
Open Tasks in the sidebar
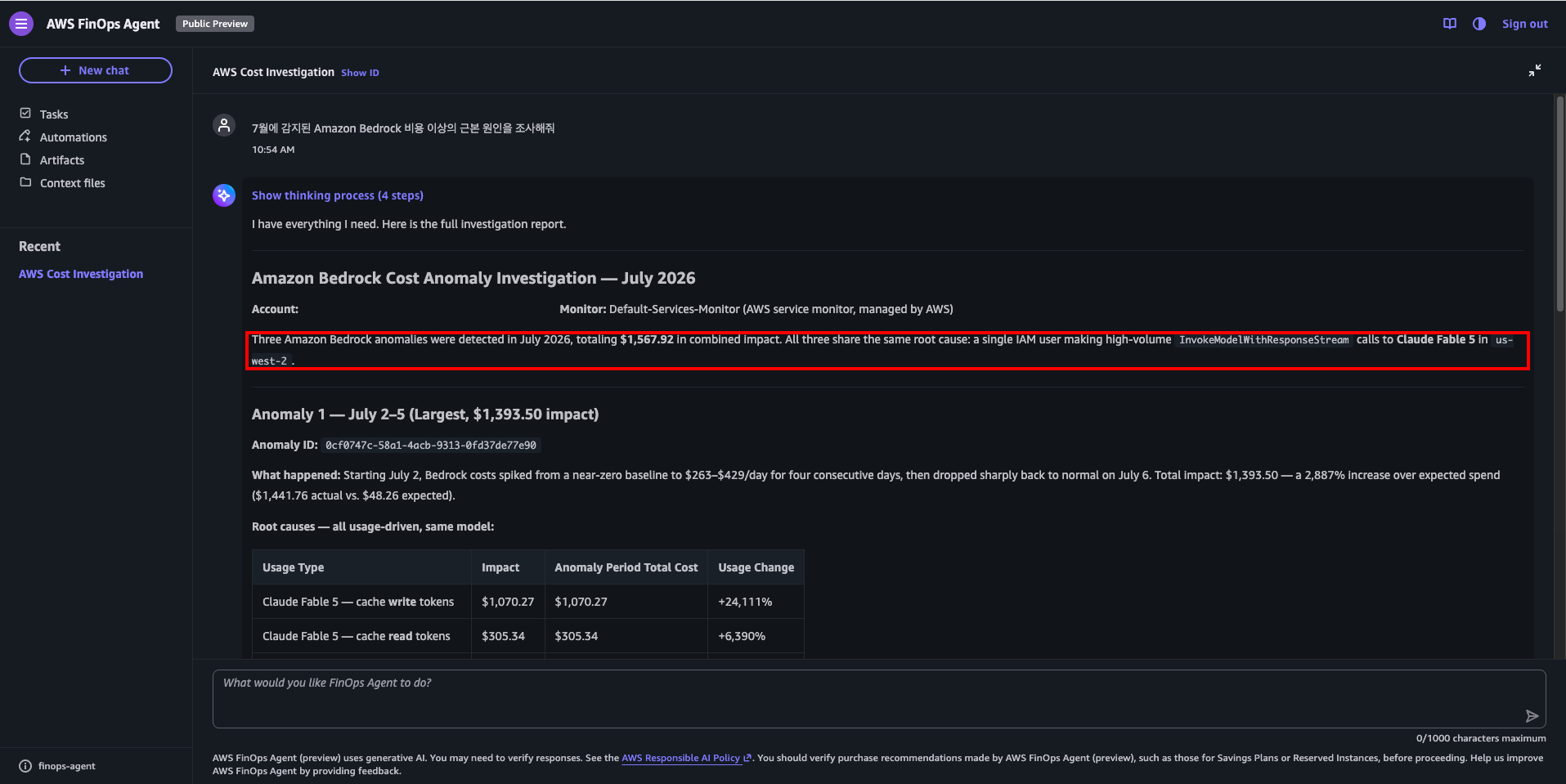54,114
